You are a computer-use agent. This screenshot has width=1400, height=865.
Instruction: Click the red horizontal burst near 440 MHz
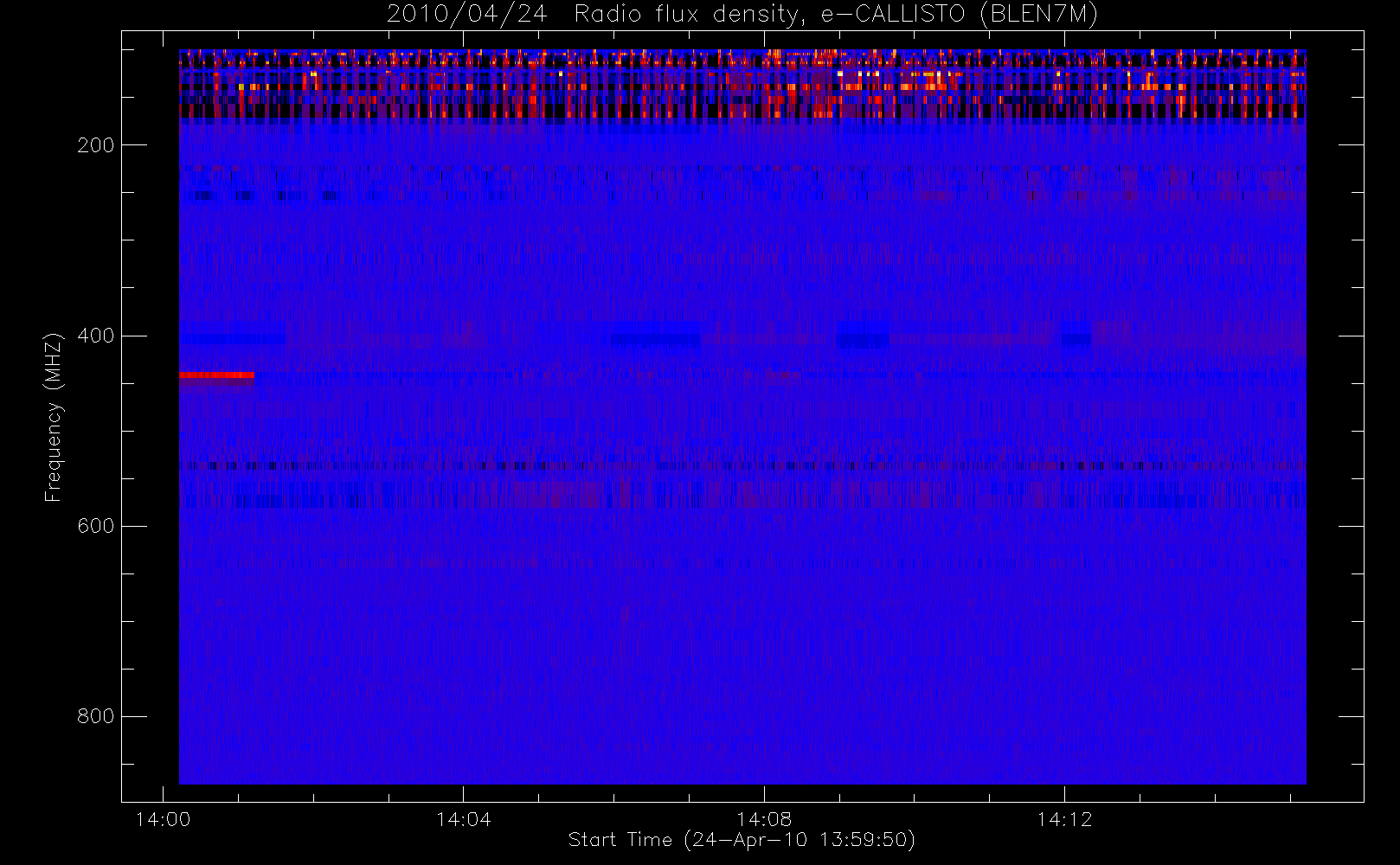coord(216,375)
